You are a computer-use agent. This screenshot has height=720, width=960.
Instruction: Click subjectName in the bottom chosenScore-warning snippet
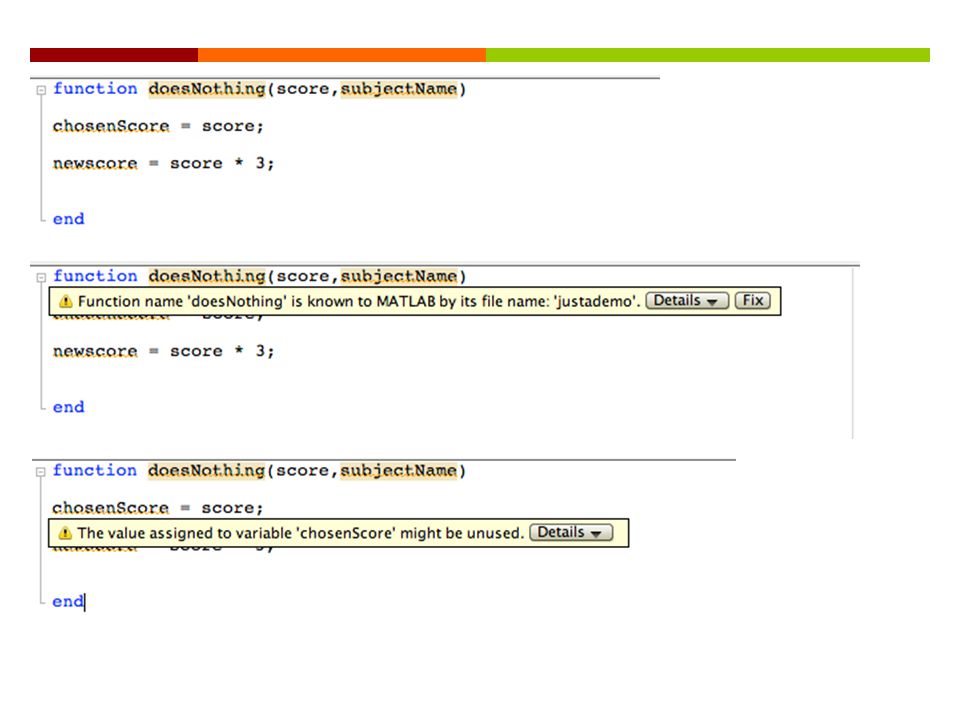398,470
